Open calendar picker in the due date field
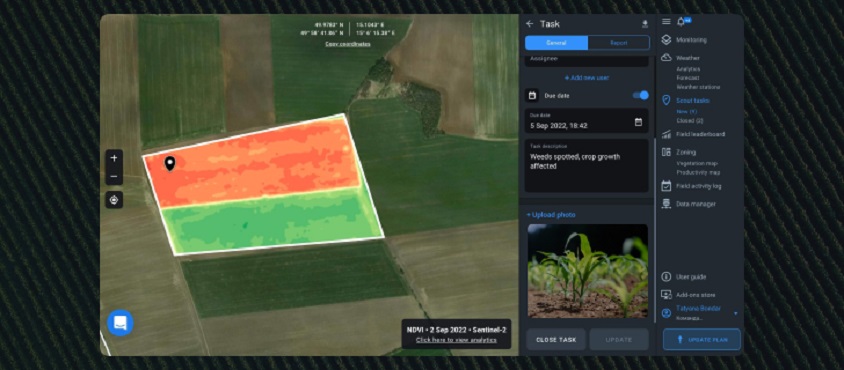Viewport: 844px width, 370px height. point(638,122)
